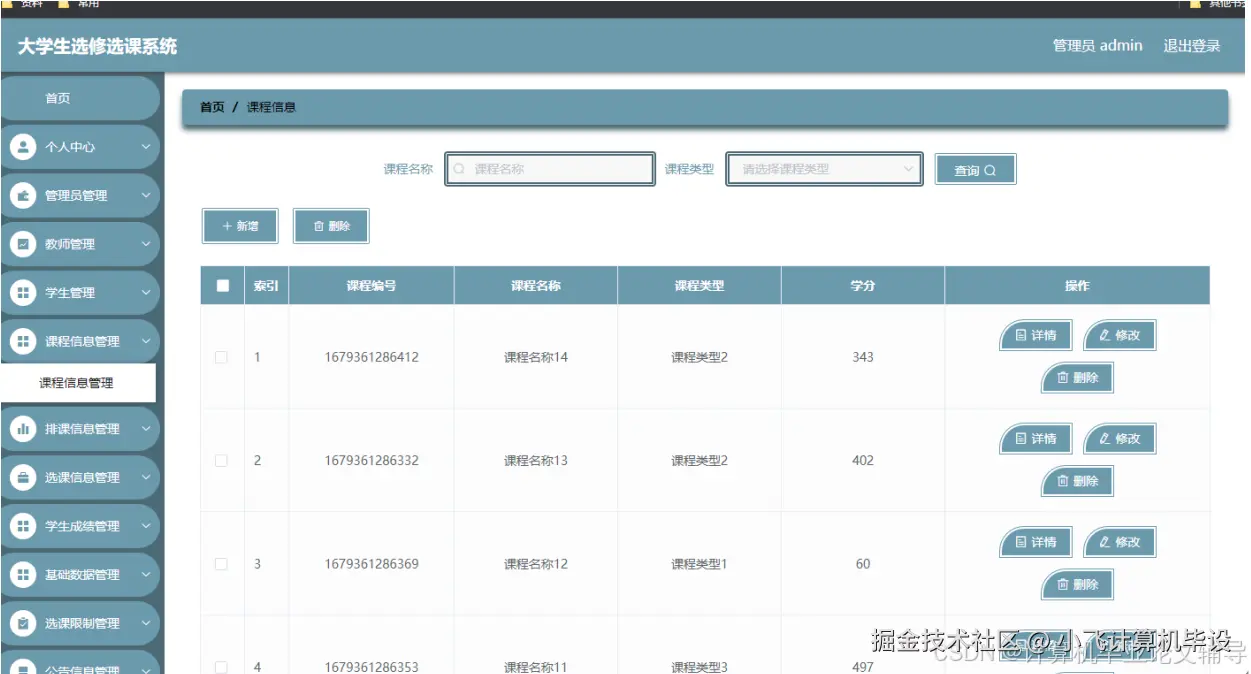The image size is (1251, 674).
Task: Click the 删除 trash icon in 课程名称13 row
Action: click(x=1063, y=481)
